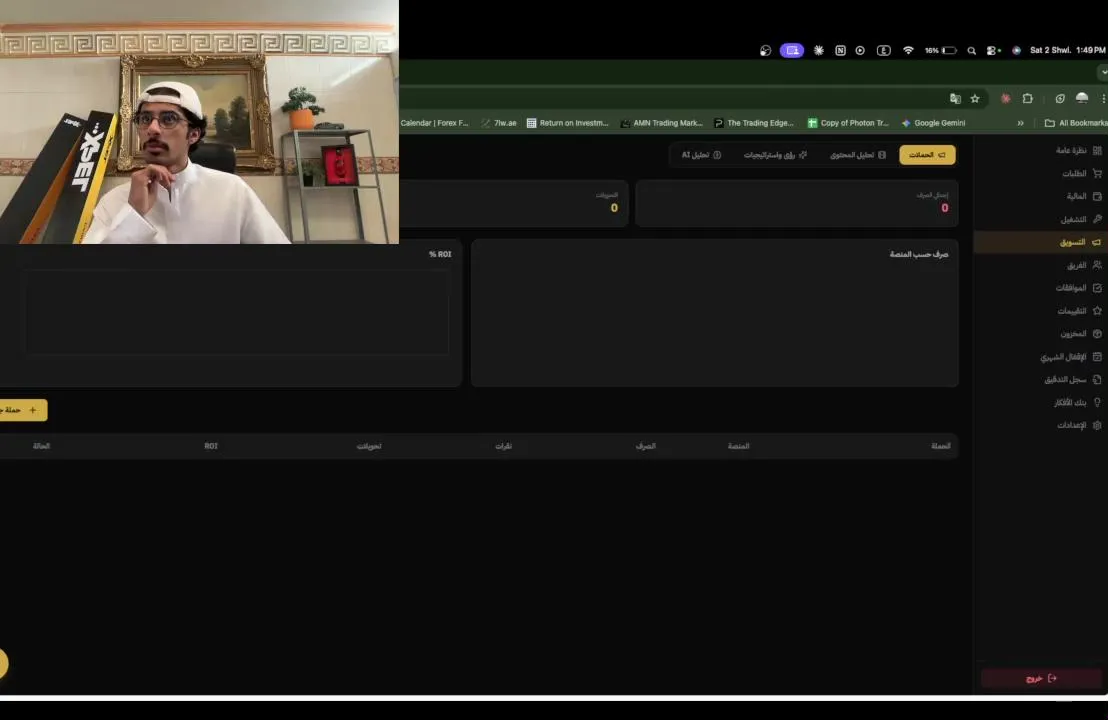
Task: Open the Google Gemini bookmark
Action: click(933, 123)
